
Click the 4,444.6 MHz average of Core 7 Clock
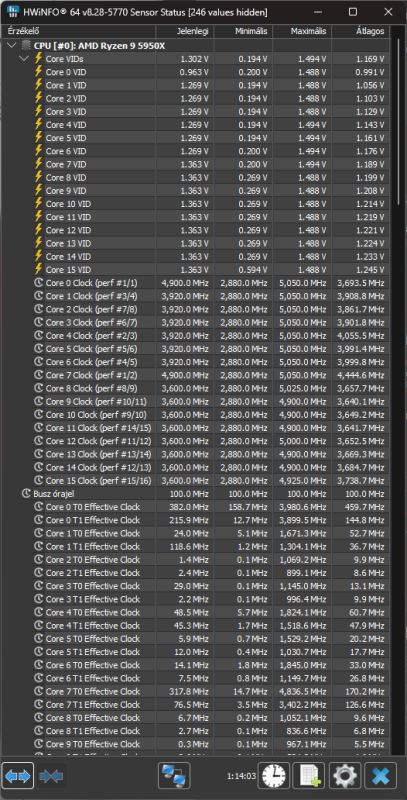[361, 375]
